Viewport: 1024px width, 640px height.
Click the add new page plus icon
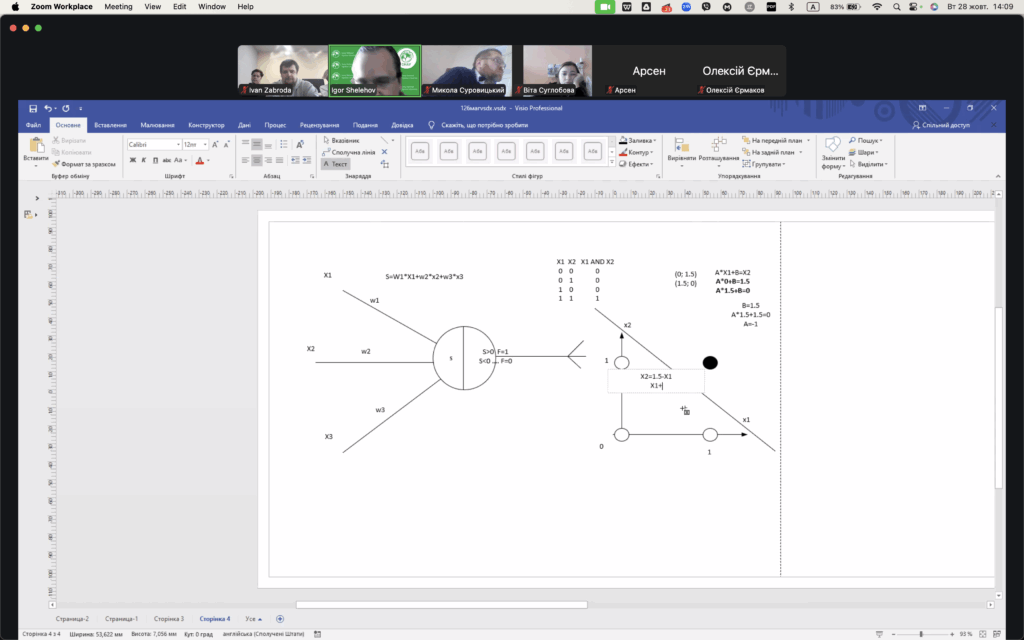tap(280, 619)
